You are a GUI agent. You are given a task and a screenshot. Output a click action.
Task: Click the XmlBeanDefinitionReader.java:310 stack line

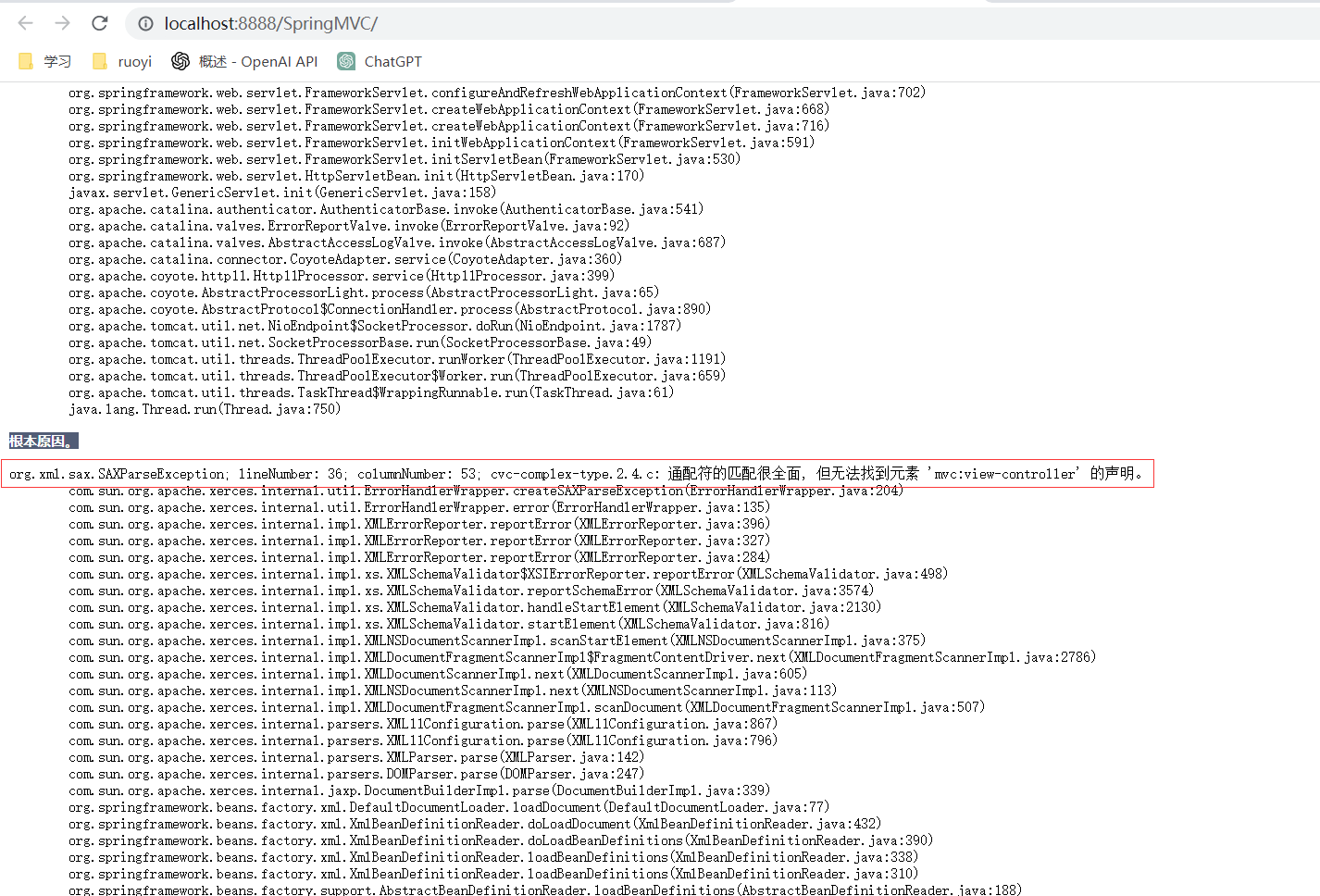point(493,874)
